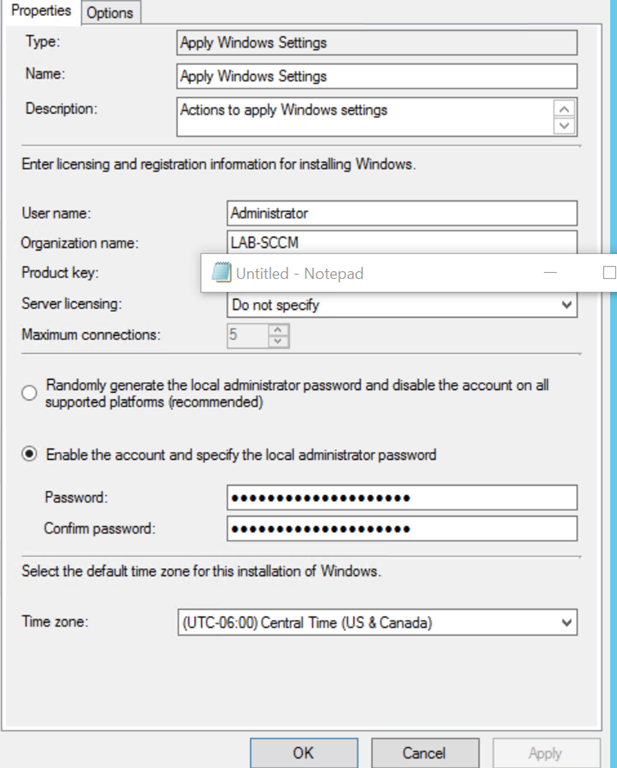Click the Organization name field
The width and height of the screenshot is (617, 768).
(x=402, y=242)
